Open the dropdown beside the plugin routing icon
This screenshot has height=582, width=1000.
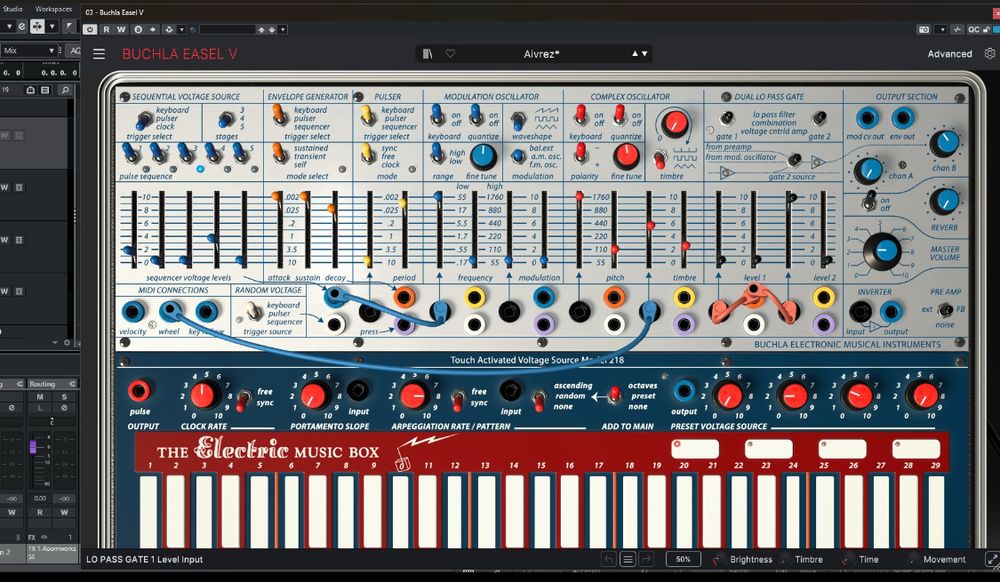182,29
